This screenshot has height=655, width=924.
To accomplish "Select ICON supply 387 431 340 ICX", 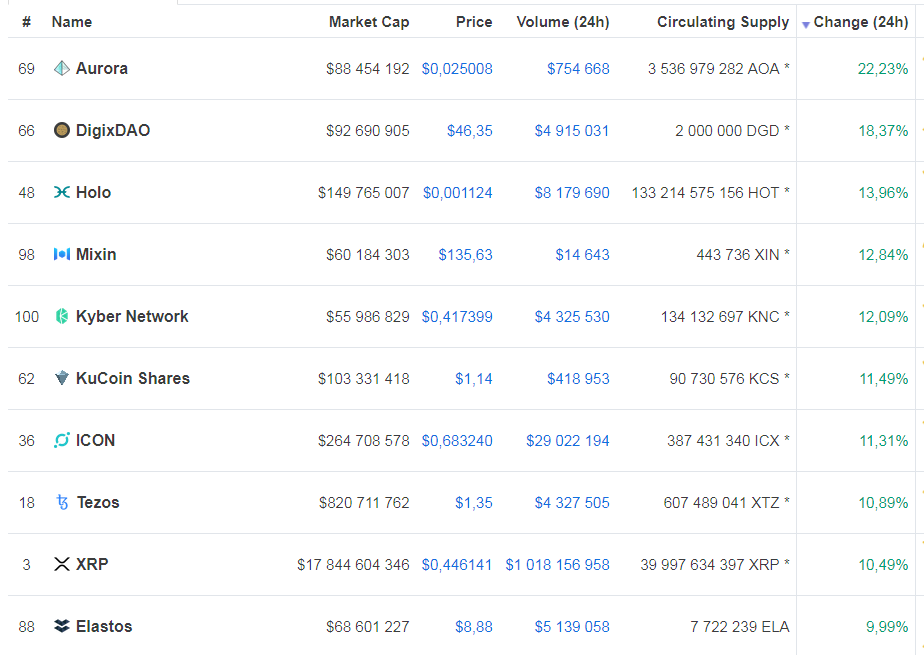I will [x=723, y=441].
